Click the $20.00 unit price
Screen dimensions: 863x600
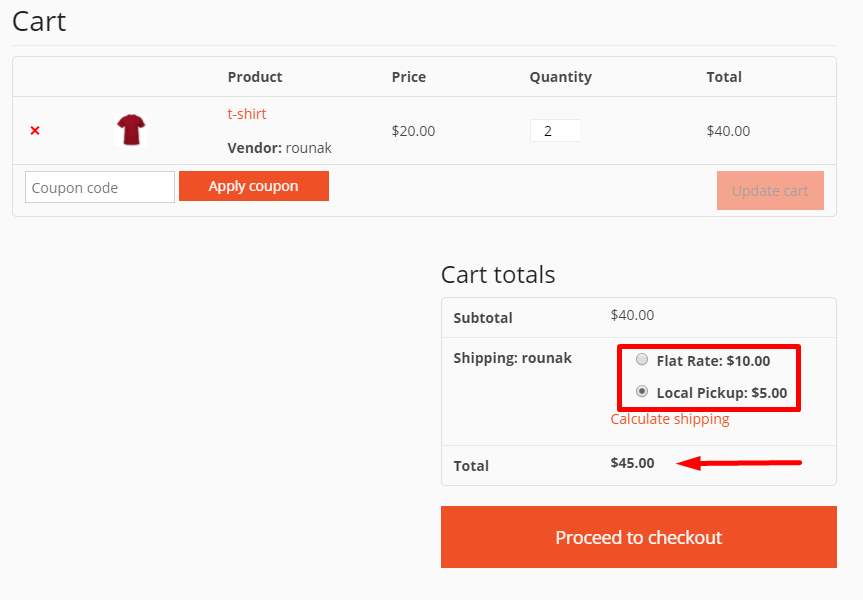[x=413, y=131]
